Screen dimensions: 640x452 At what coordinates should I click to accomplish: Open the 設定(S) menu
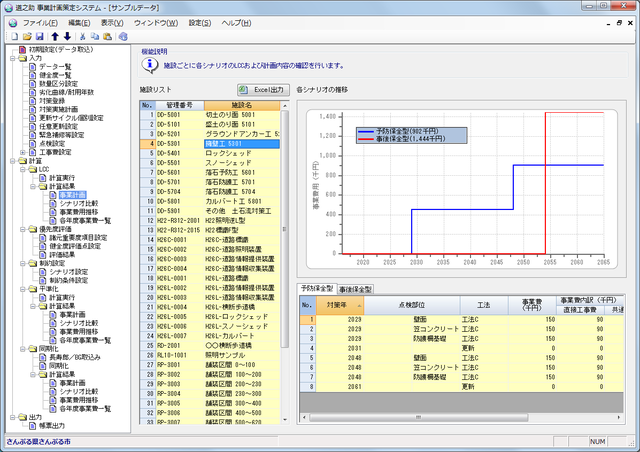(200, 21)
